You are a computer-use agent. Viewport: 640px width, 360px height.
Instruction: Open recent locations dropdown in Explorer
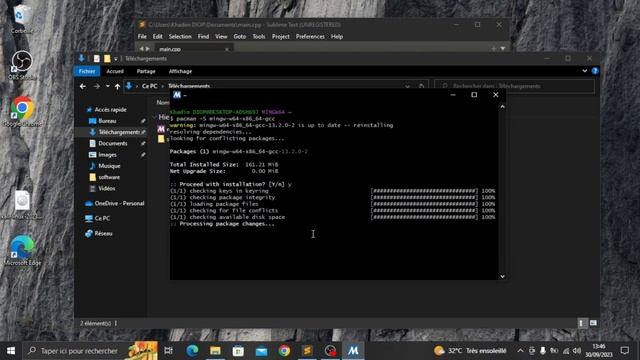[x=108, y=87]
